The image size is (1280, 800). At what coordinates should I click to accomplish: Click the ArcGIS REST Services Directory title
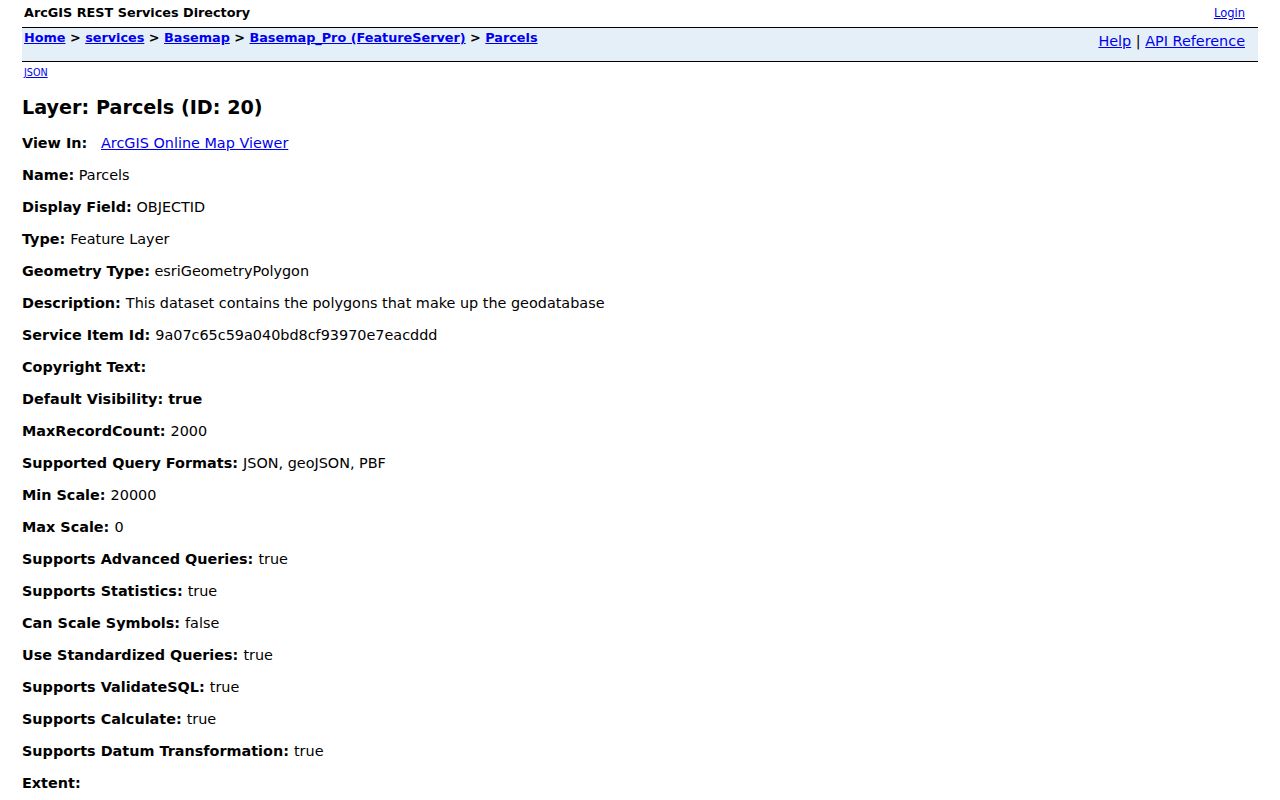pyautogui.click(x=137, y=13)
